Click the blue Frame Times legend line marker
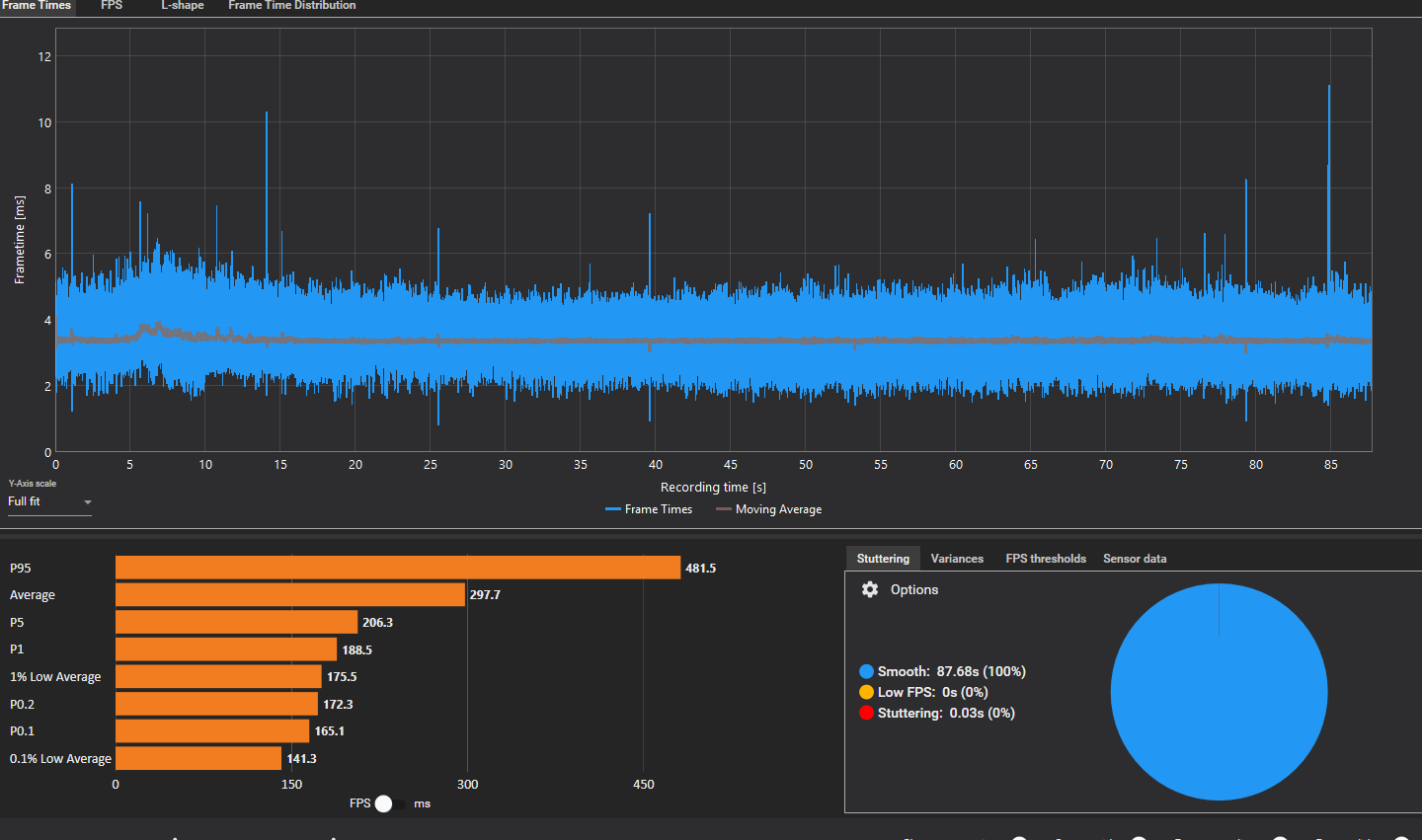1422x840 pixels. [x=613, y=509]
